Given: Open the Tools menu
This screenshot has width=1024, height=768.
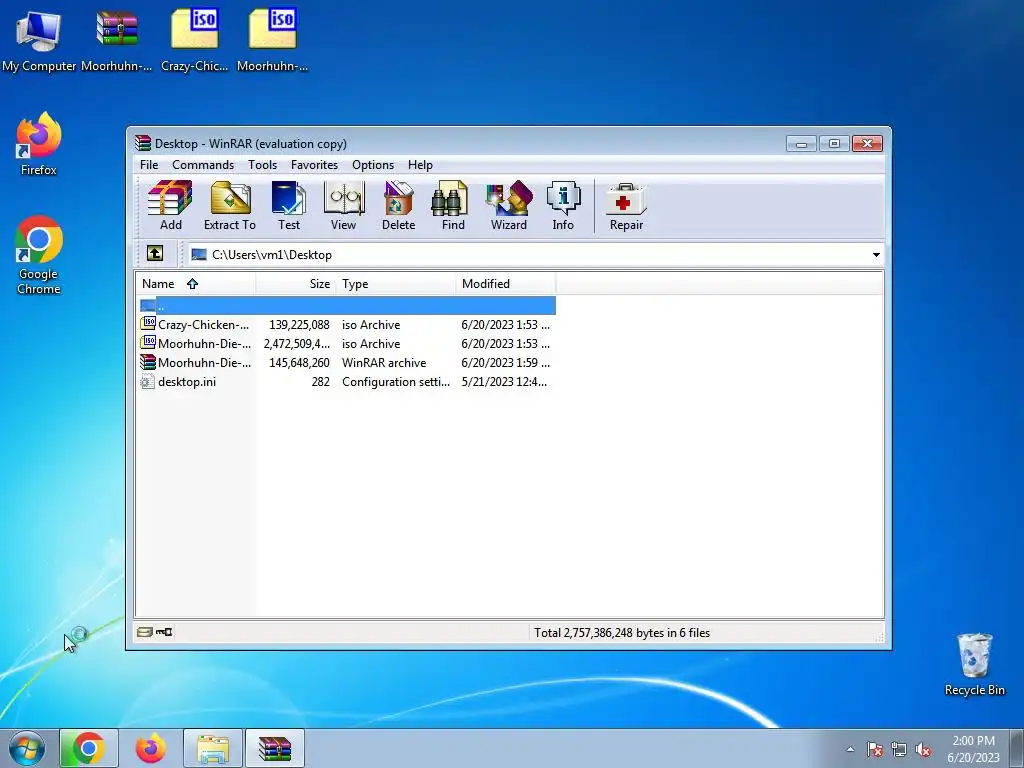Looking at the screenshot, I should pos(263,165).
